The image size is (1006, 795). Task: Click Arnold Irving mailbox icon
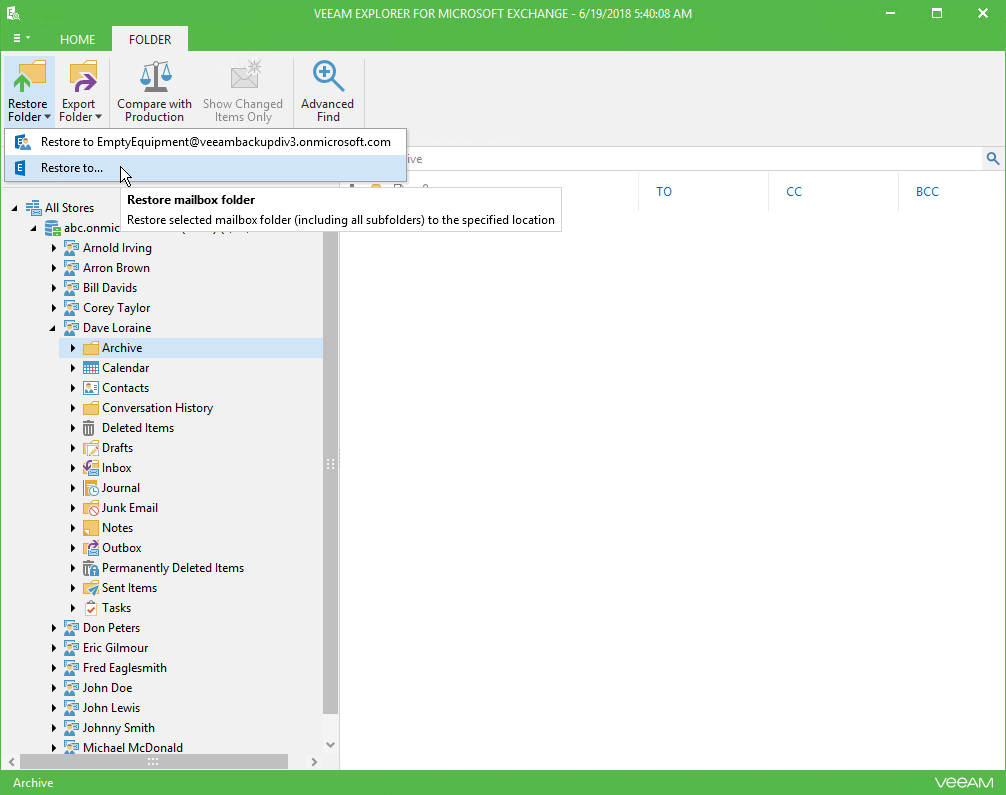tap(71, 248)
